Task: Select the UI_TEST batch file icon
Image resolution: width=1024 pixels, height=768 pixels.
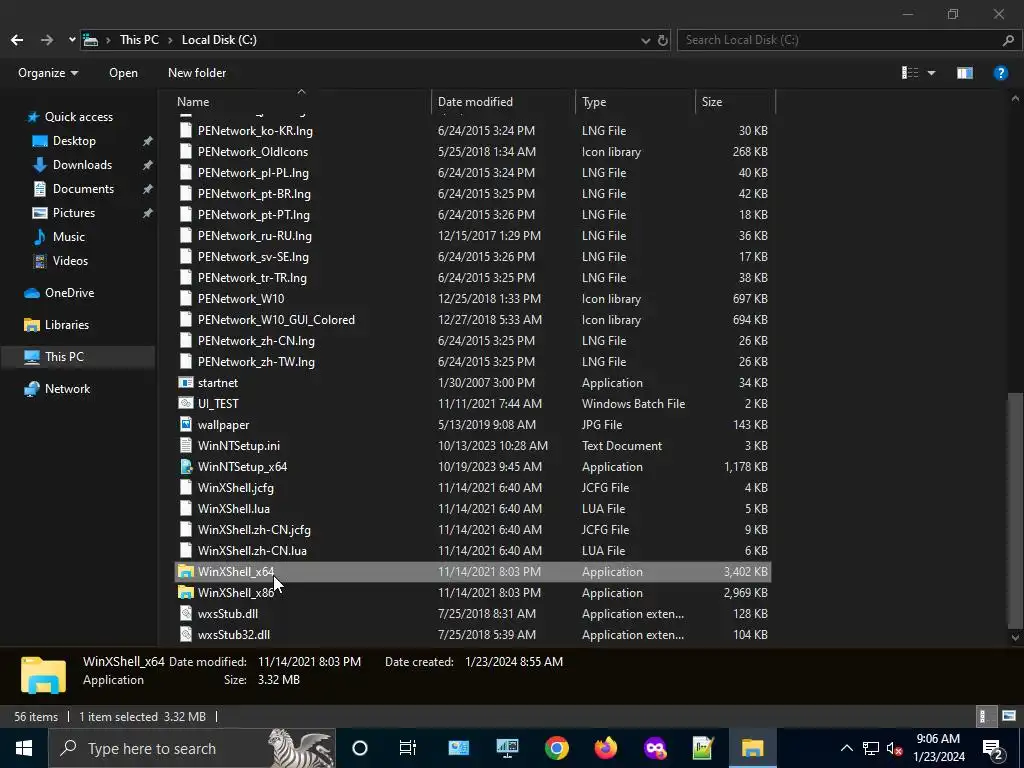Action: pos(186,404)
